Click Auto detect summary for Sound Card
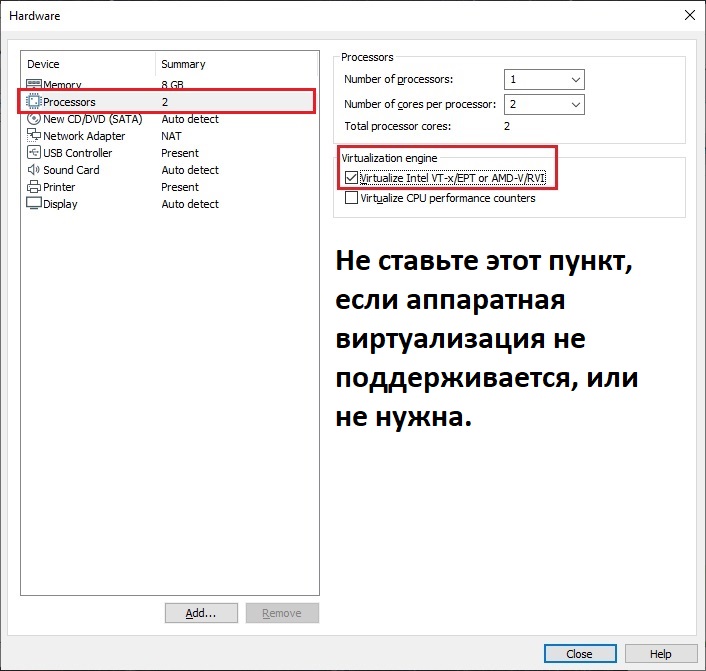Viewport: 706px width, 671px height. pos(190,170)
